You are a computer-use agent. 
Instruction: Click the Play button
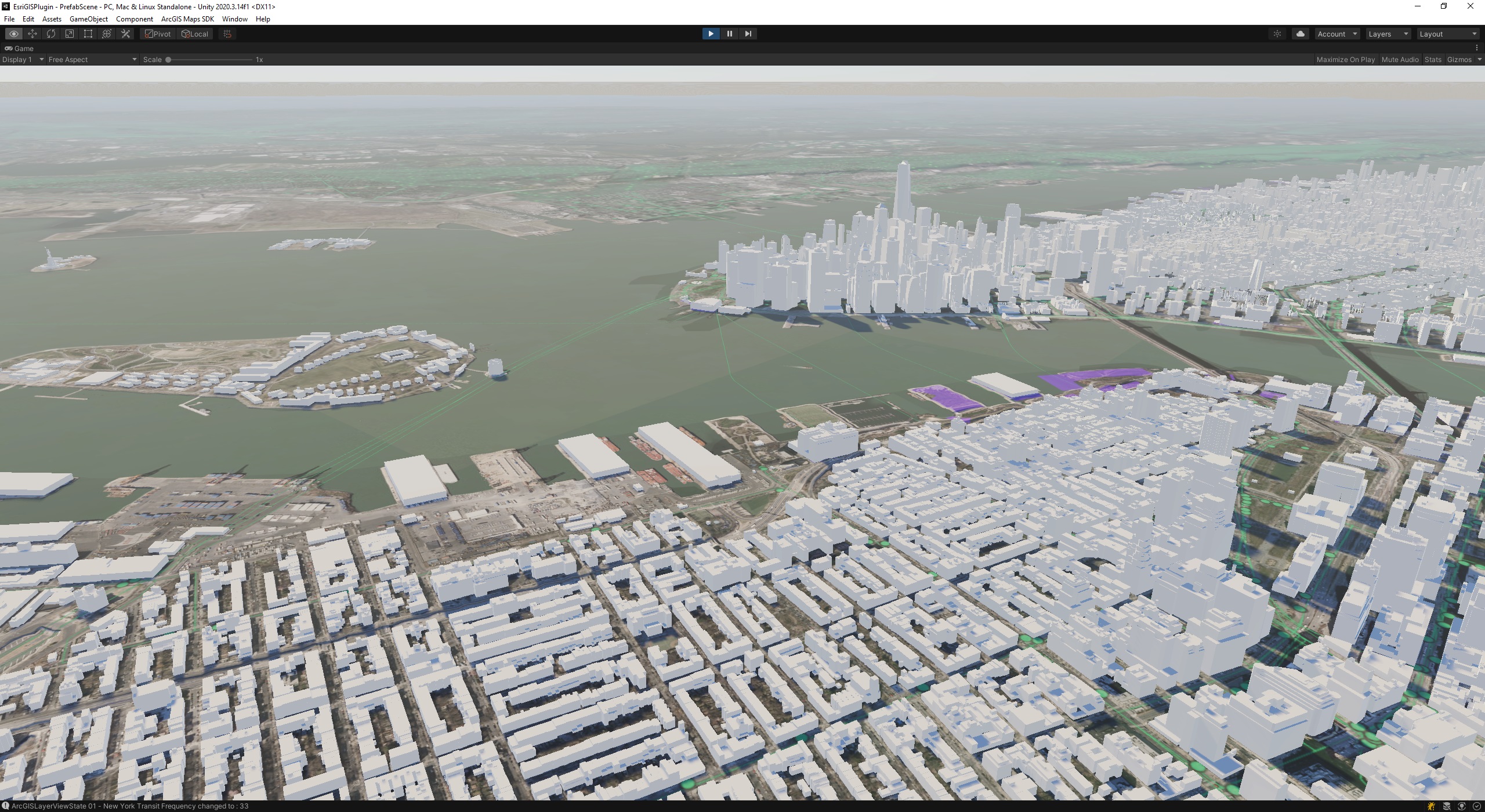[711, 34]
